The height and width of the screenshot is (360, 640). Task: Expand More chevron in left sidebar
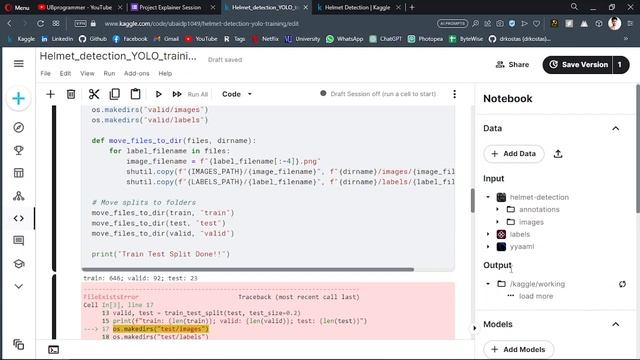click(x=18, y=286)
